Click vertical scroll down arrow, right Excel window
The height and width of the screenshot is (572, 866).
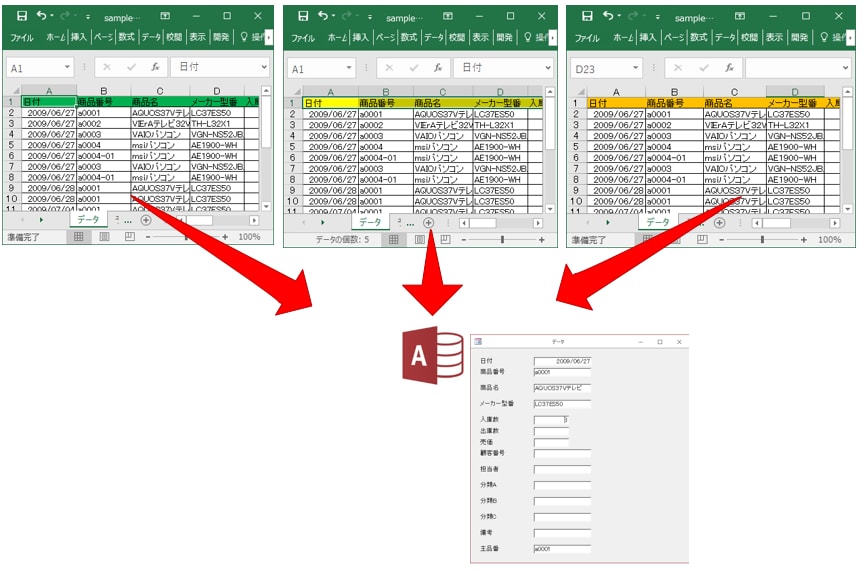848,209
